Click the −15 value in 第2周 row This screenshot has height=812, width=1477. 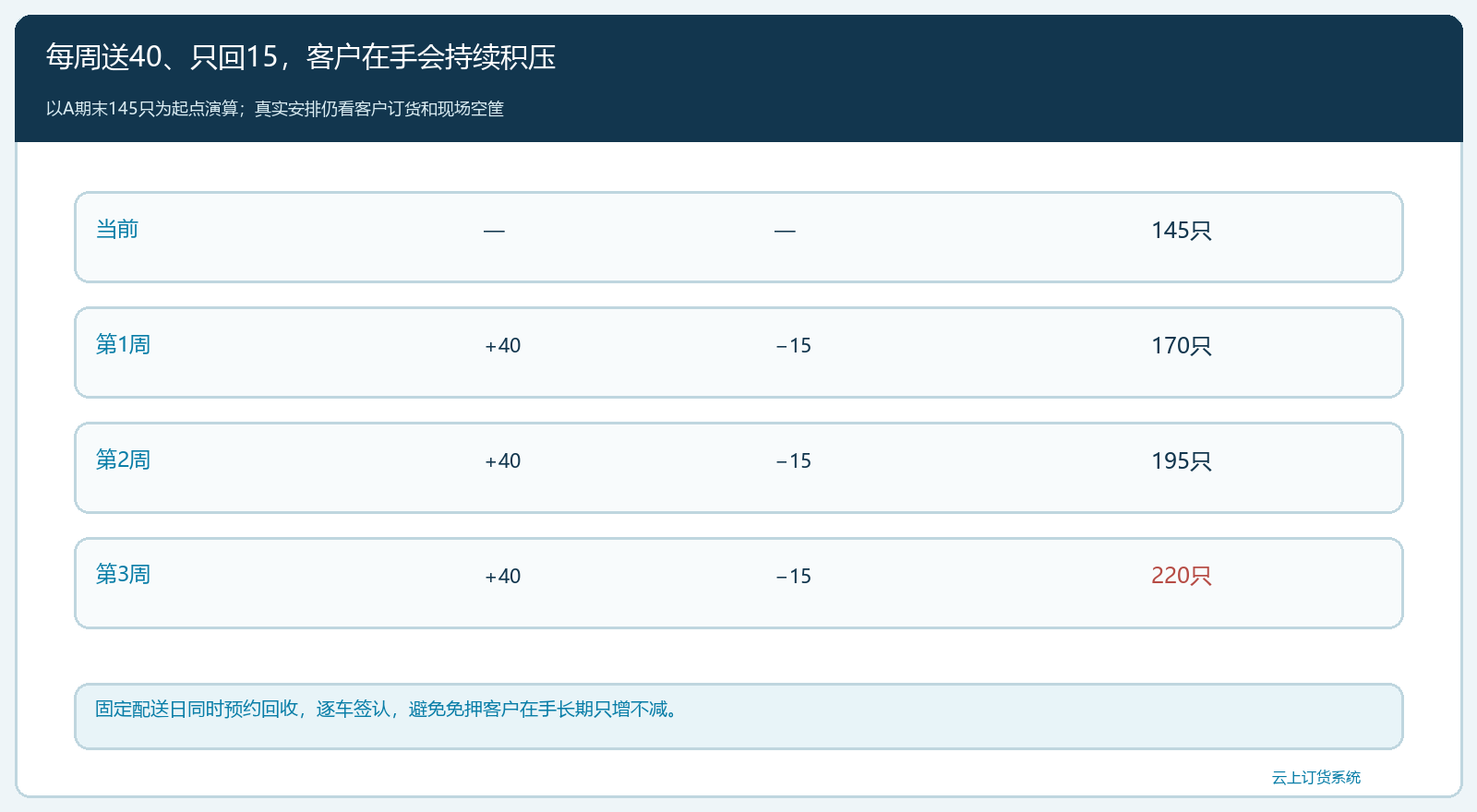coord(793,461)
